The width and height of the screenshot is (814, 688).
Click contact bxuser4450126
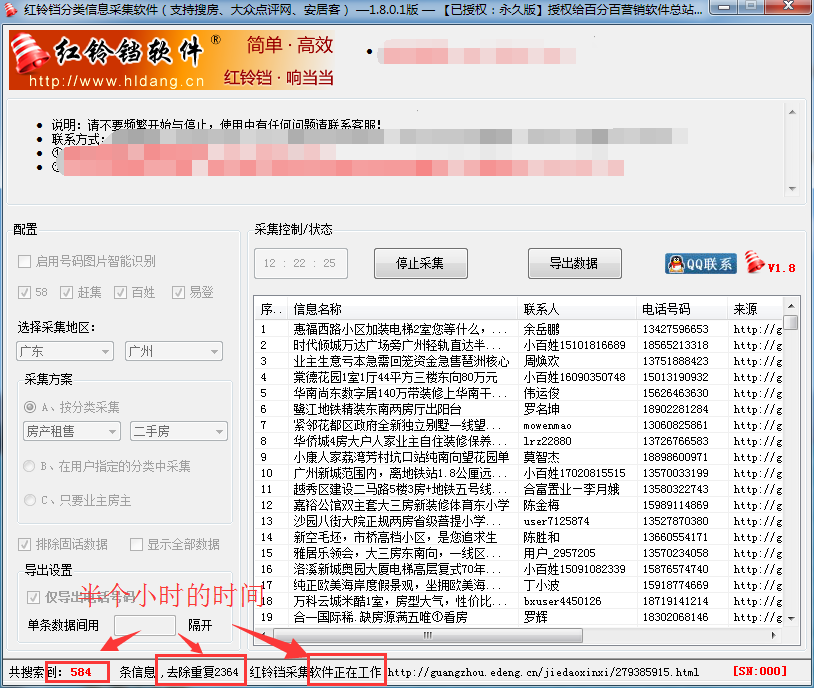point(562,601)
